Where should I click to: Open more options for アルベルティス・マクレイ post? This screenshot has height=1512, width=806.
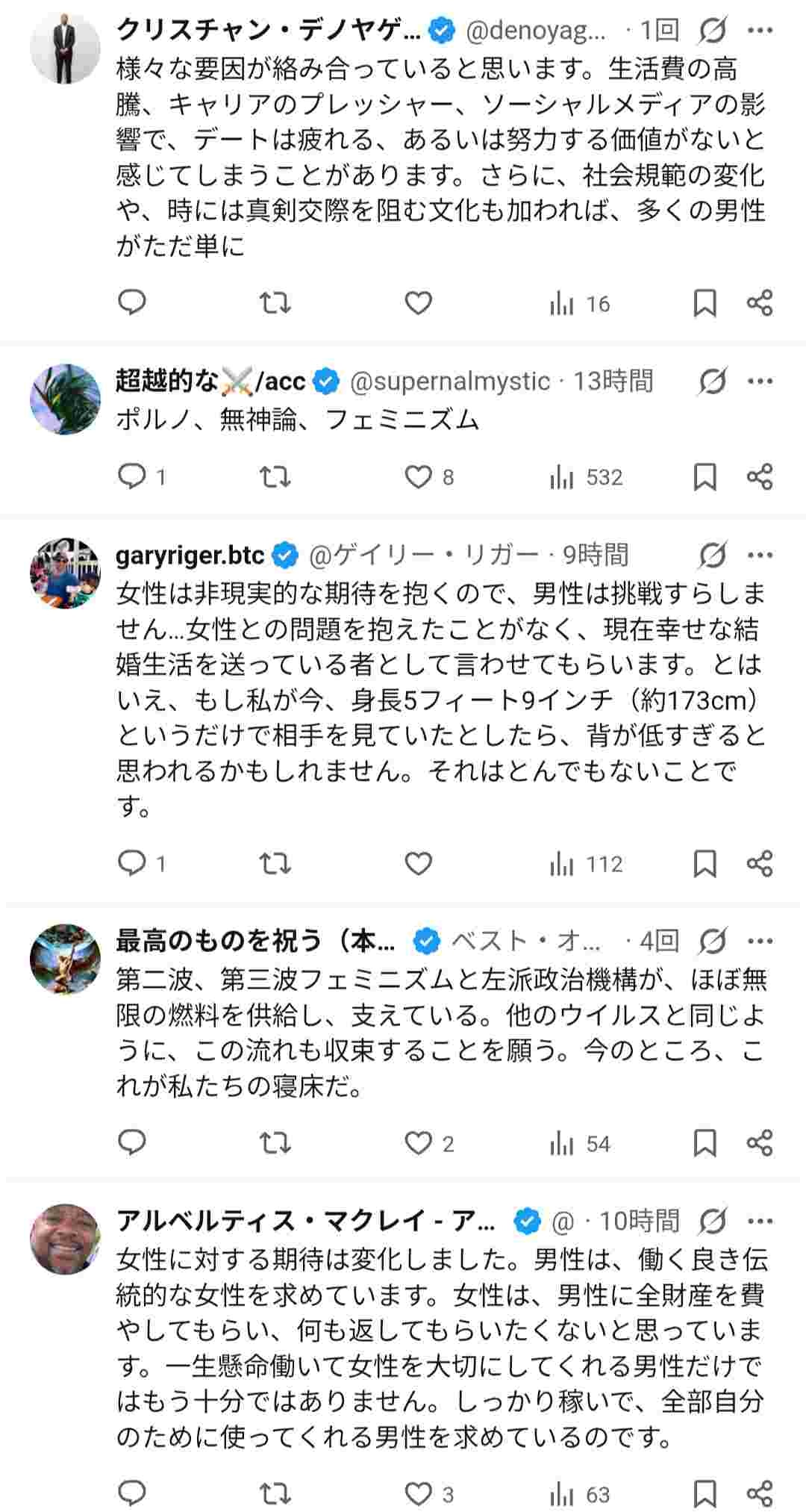760,1222
